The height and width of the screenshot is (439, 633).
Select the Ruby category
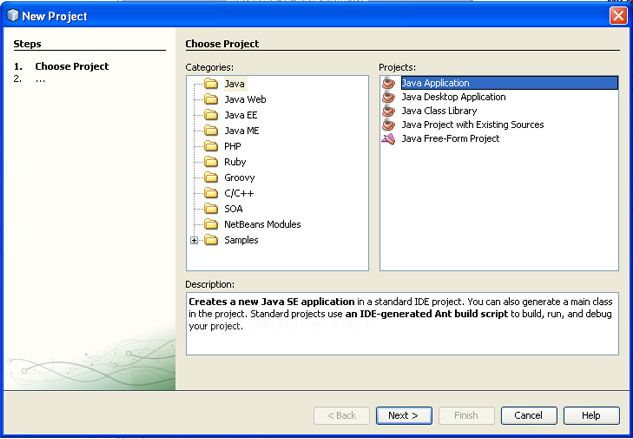235,162
